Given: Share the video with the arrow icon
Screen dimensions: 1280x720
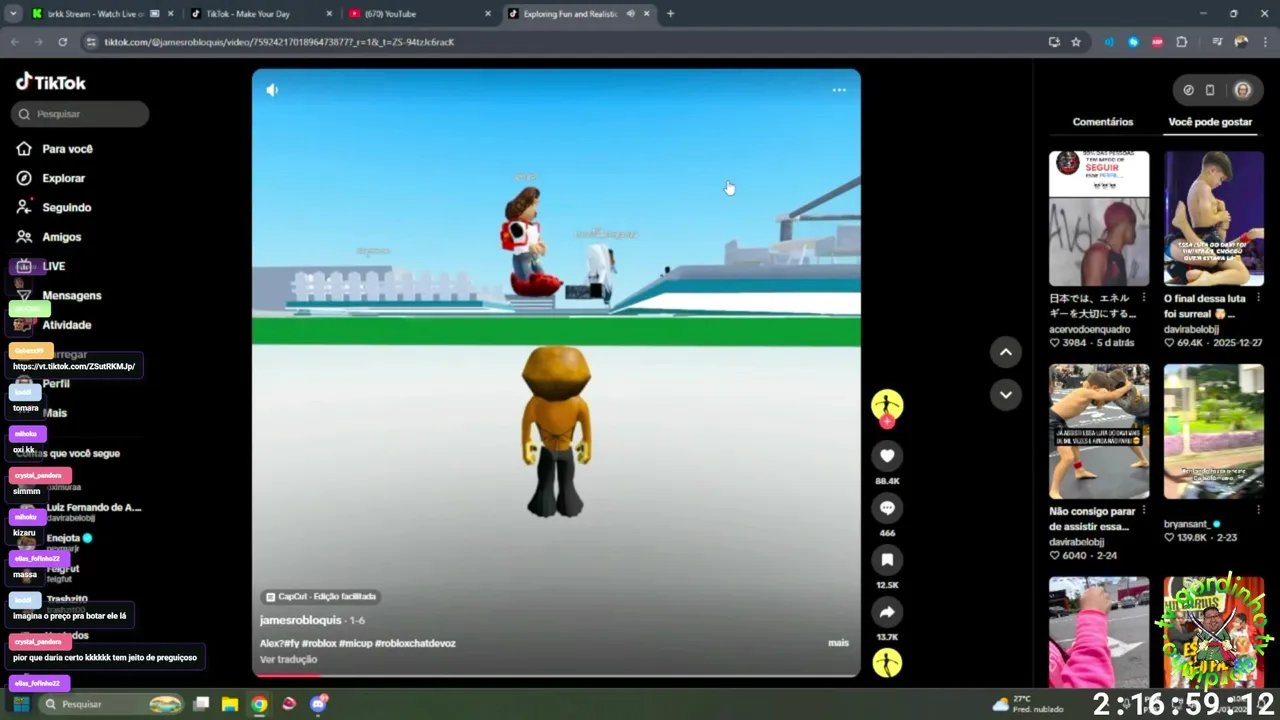Looking at the screenshot, I should [x=887, y=612].
